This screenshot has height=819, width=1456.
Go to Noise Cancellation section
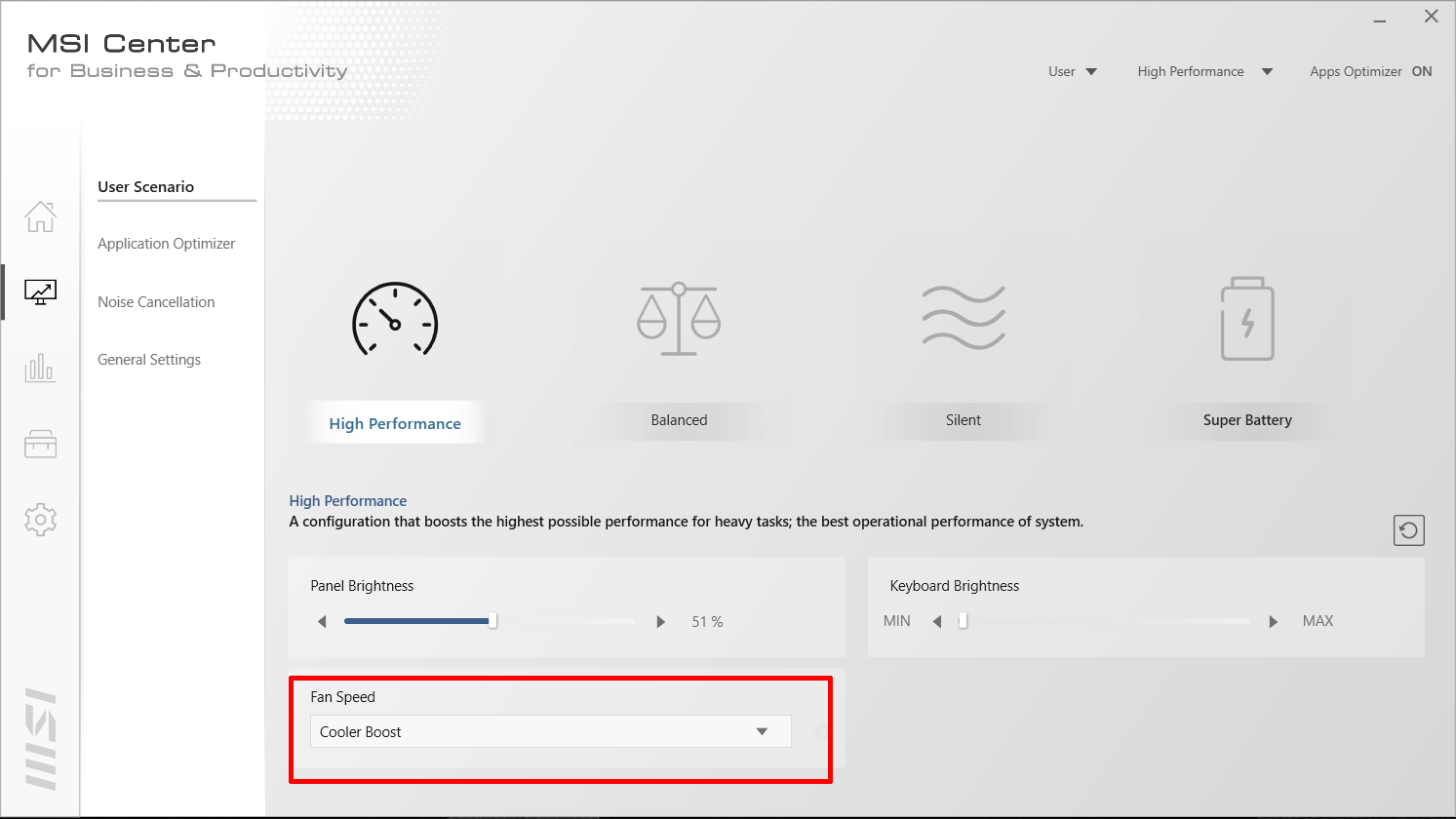tap(156, 302)
